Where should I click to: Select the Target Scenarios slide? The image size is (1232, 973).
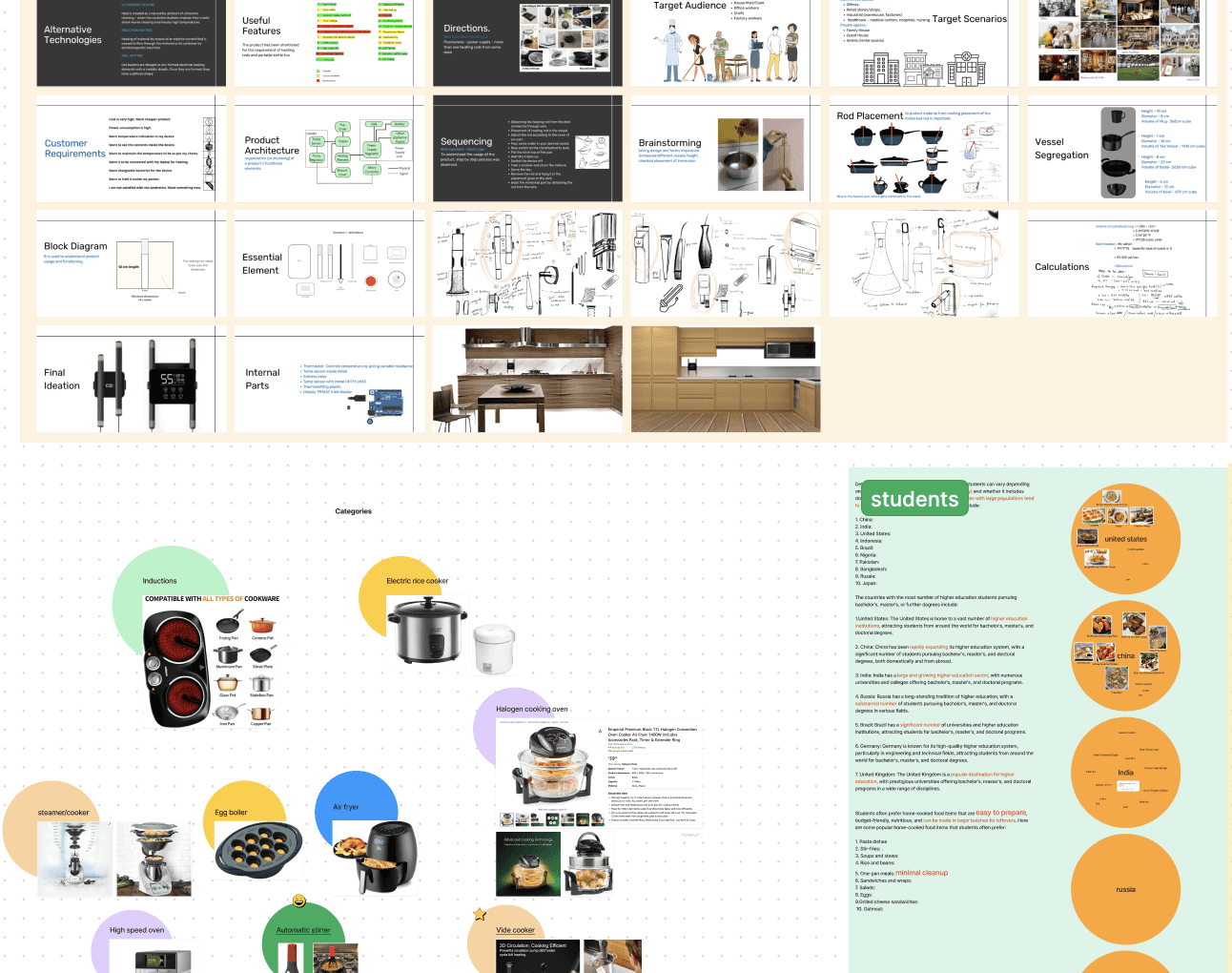coord(924,43)
